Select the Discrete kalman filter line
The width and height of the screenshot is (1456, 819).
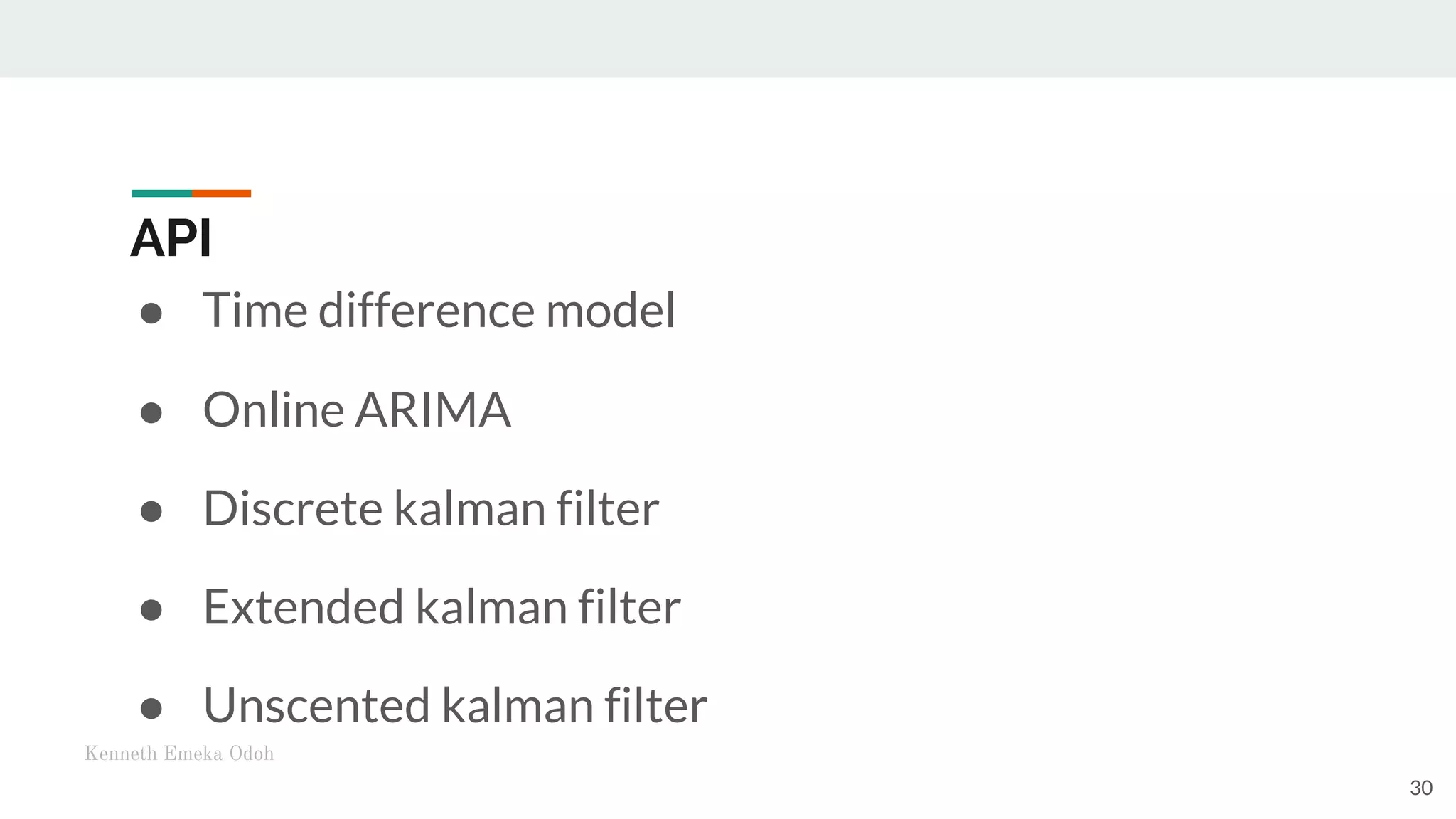coord(431,508)
